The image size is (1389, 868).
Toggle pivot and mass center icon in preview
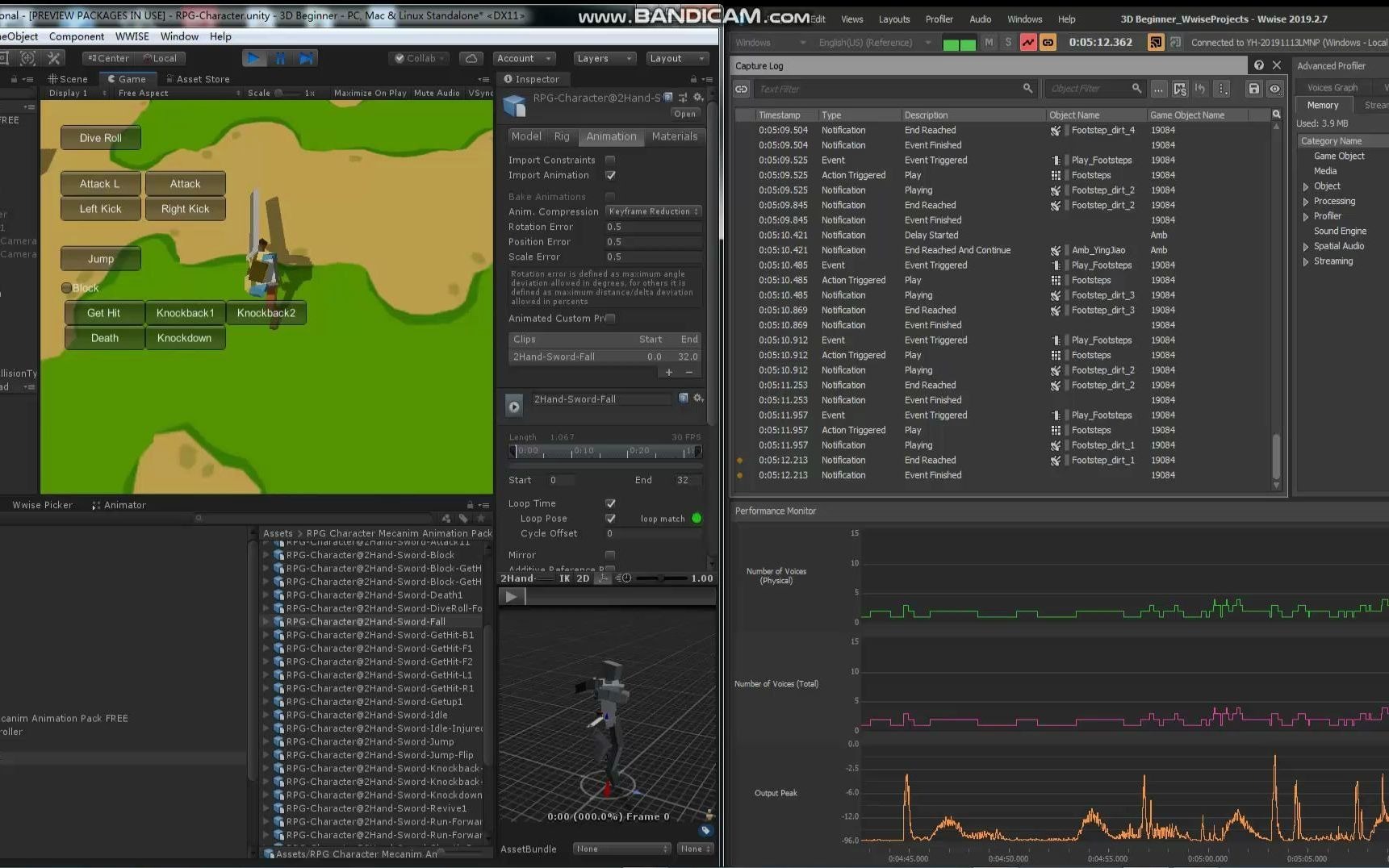(603, 578)
